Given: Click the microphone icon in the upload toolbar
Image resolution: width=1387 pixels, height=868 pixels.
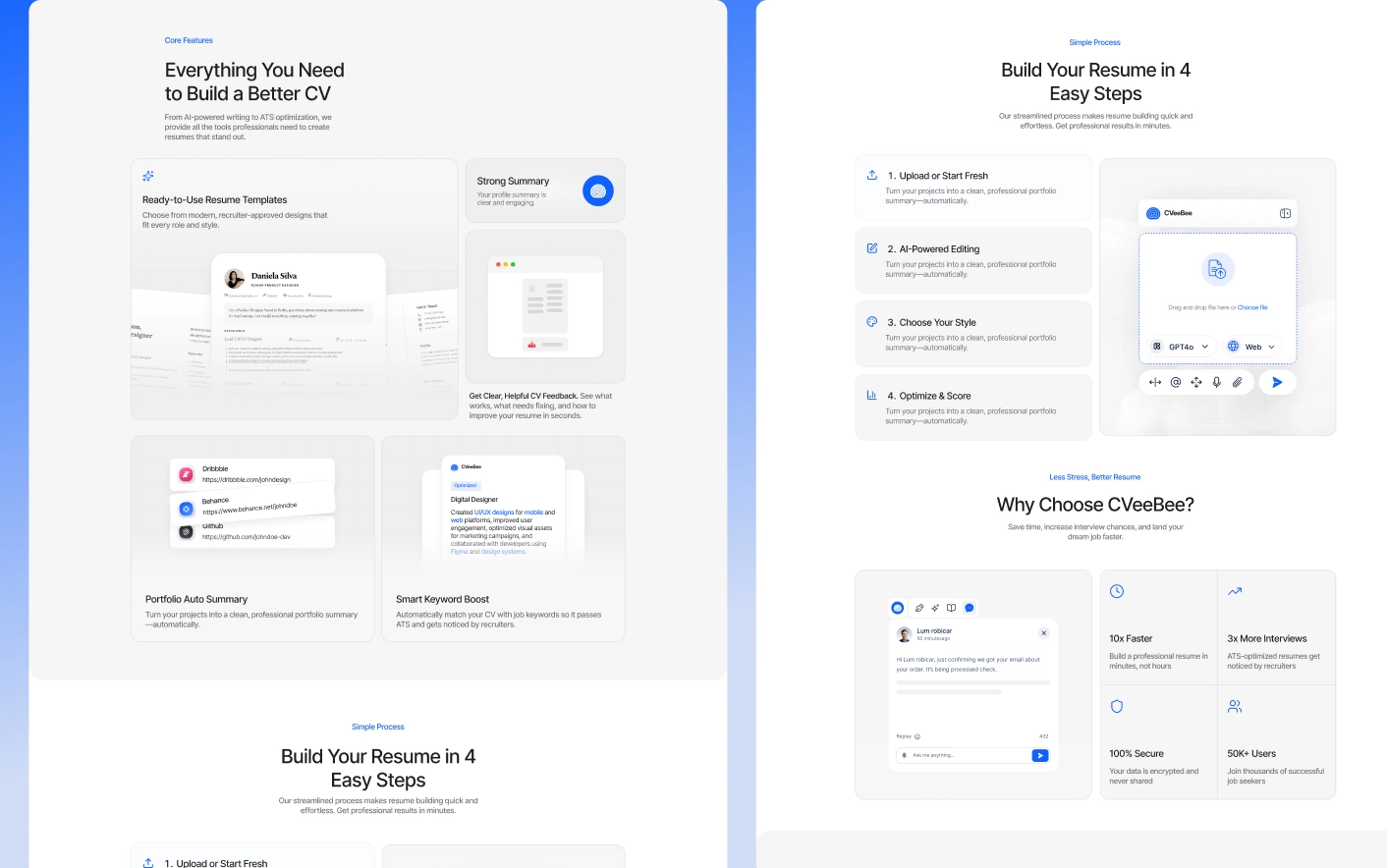Looking at the screenshot, I should (1216, 383).
